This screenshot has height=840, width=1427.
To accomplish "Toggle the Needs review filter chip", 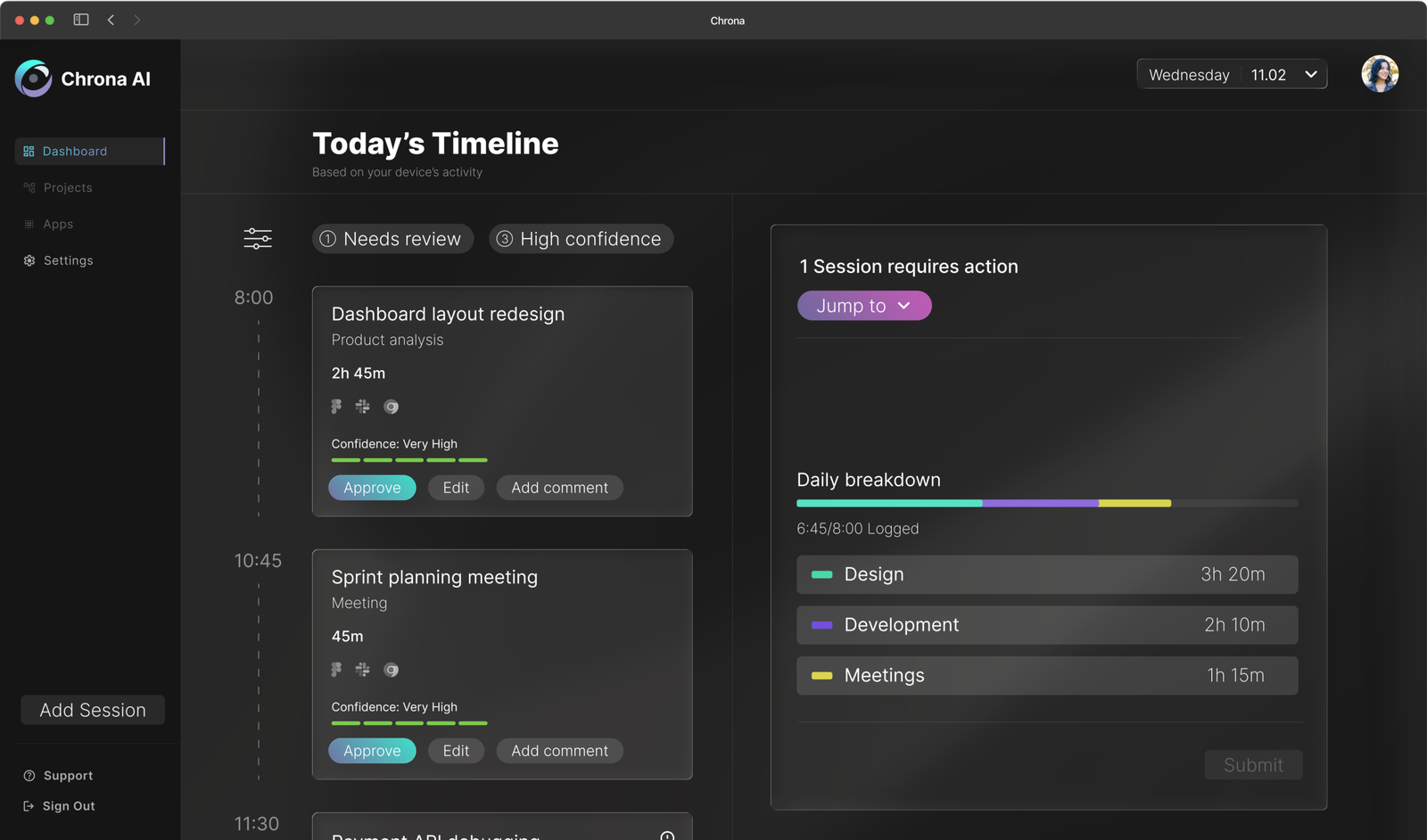I will [392, 239].
